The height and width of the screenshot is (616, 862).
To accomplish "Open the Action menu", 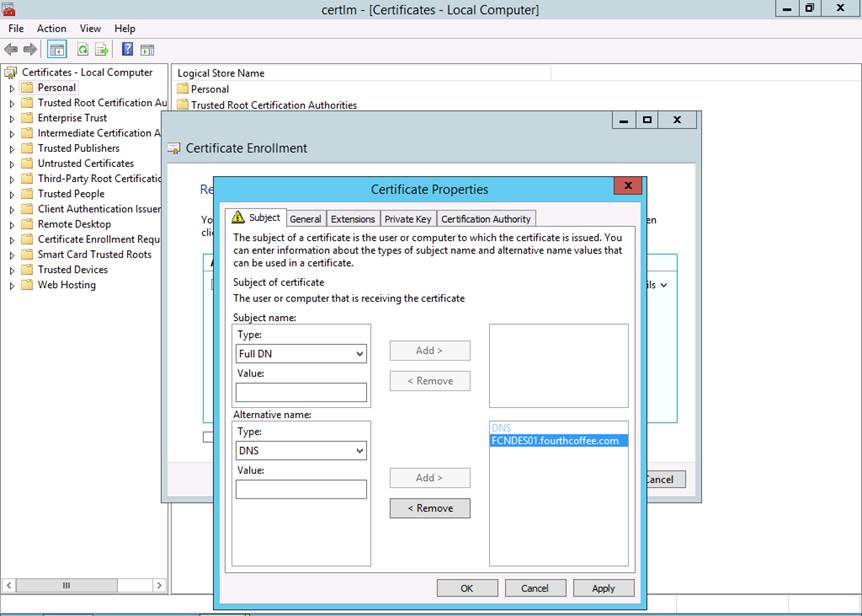I will click(52, 29).
